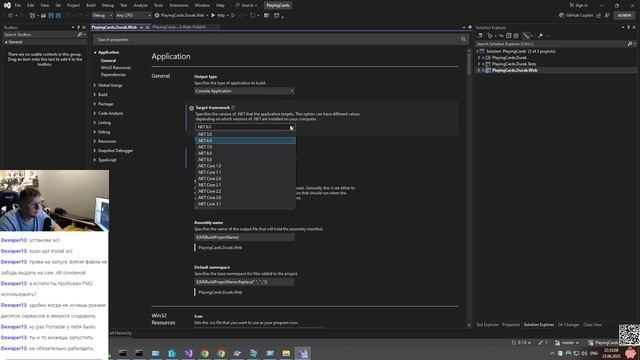Click the Search box in title bar

246,5
